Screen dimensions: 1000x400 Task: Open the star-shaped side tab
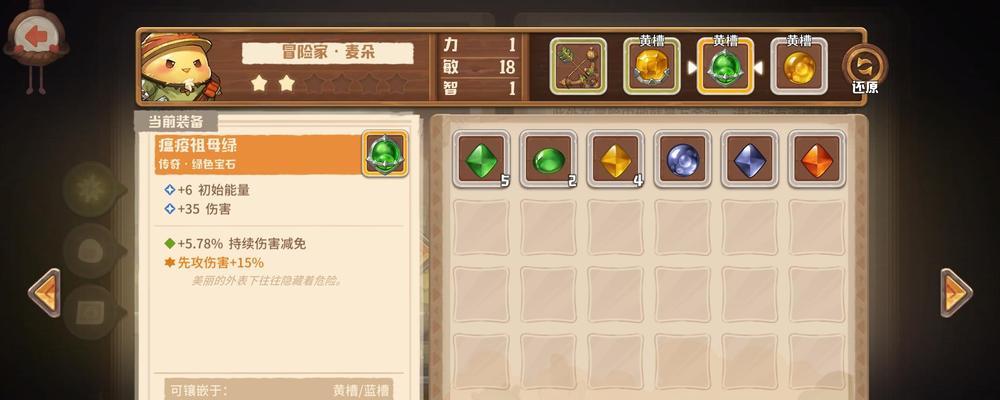pyautogui.click(x=91, y=189)
